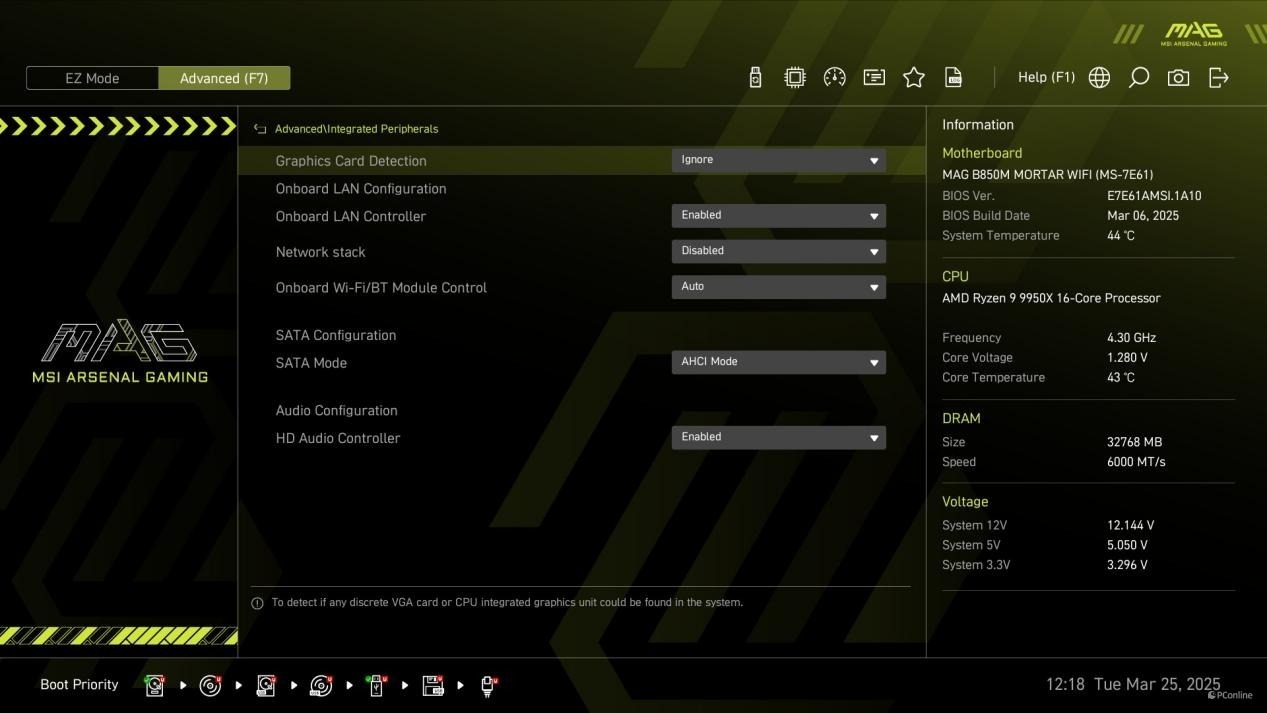Toggle Onboard LAN Controller Enabled setting

pyautogui.click(x=778, y=216)
